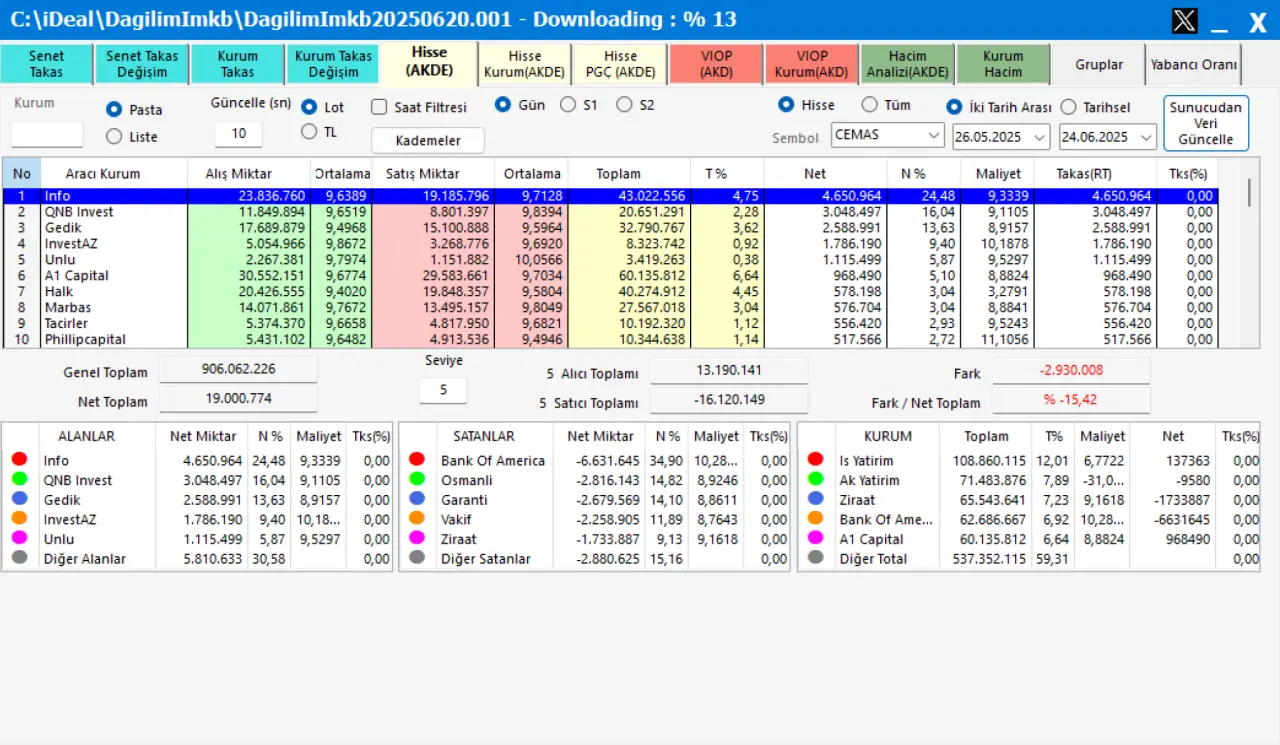The image size is (1280, 745).
Task: Choose the TL radio option
Action: point(309,131)
